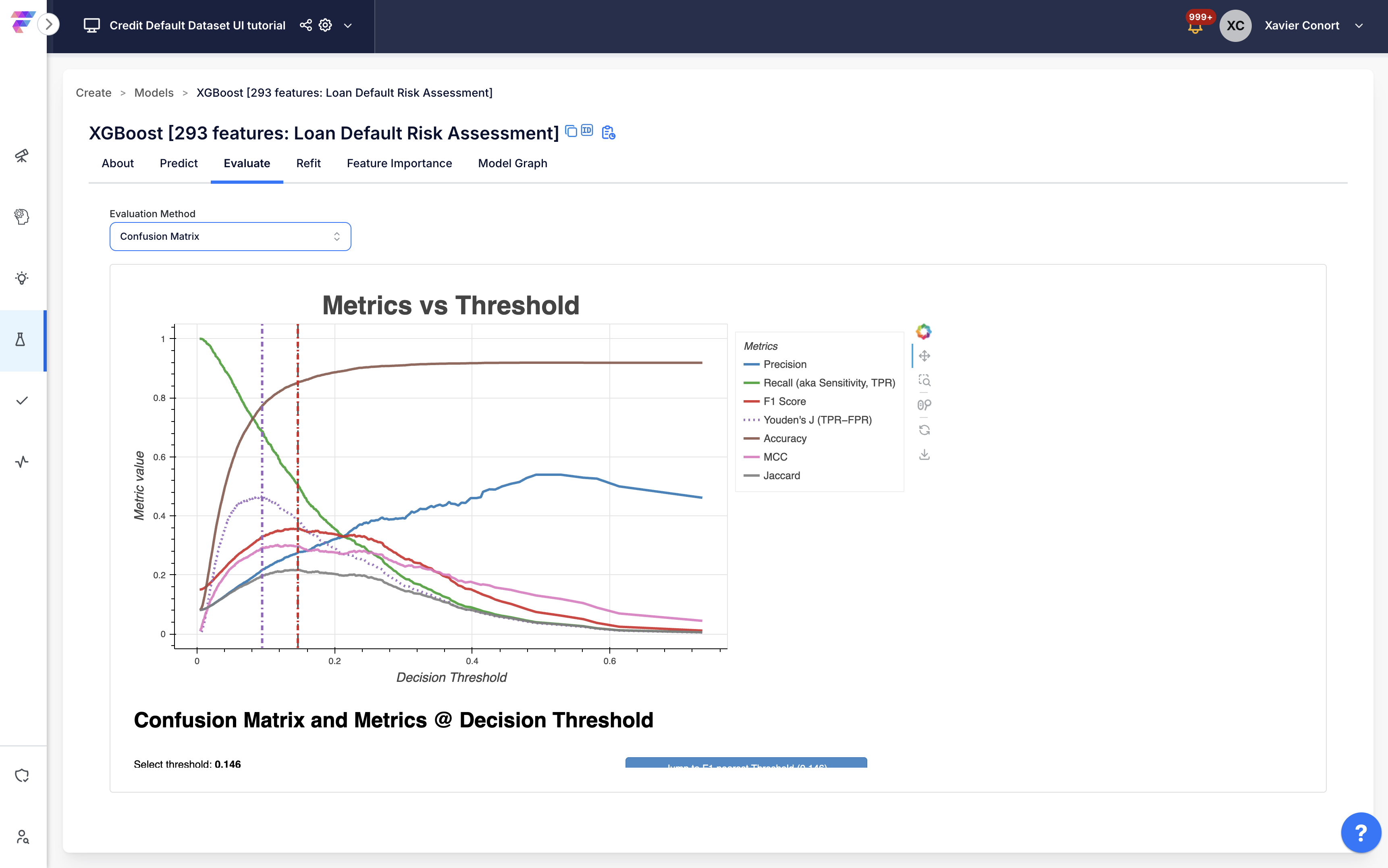Reset the chart view
The width and height of the screenshot is (1388, 868).
[924, 430]
